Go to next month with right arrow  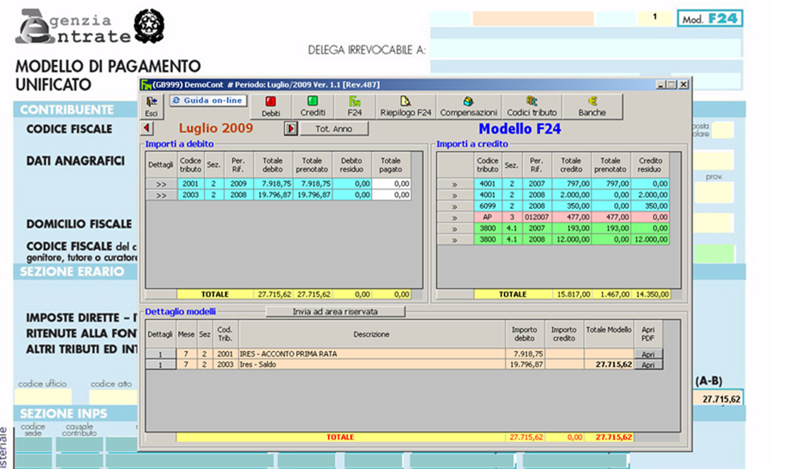click(x=291, y=128)
